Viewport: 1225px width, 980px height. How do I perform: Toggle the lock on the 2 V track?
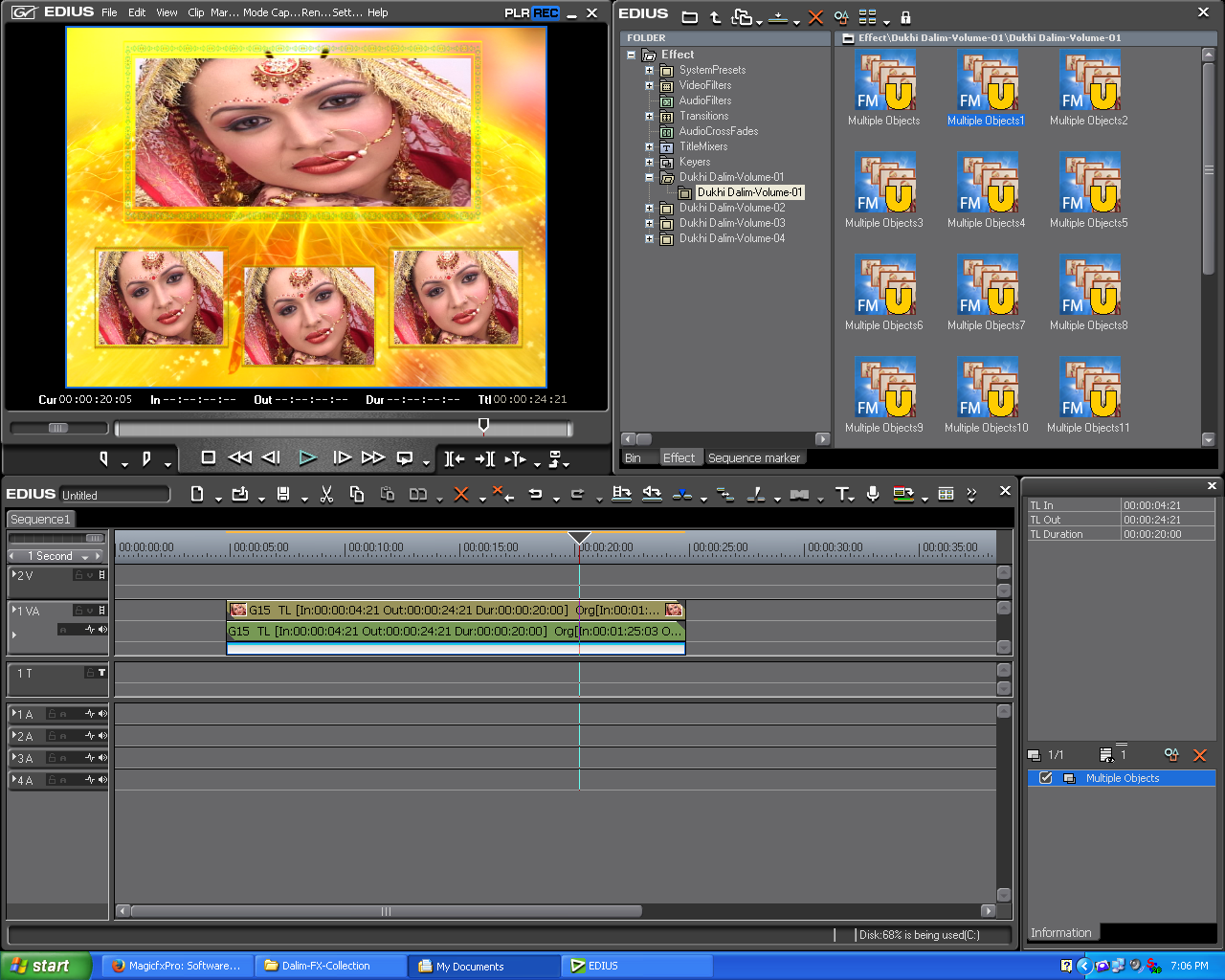(80, 575)
